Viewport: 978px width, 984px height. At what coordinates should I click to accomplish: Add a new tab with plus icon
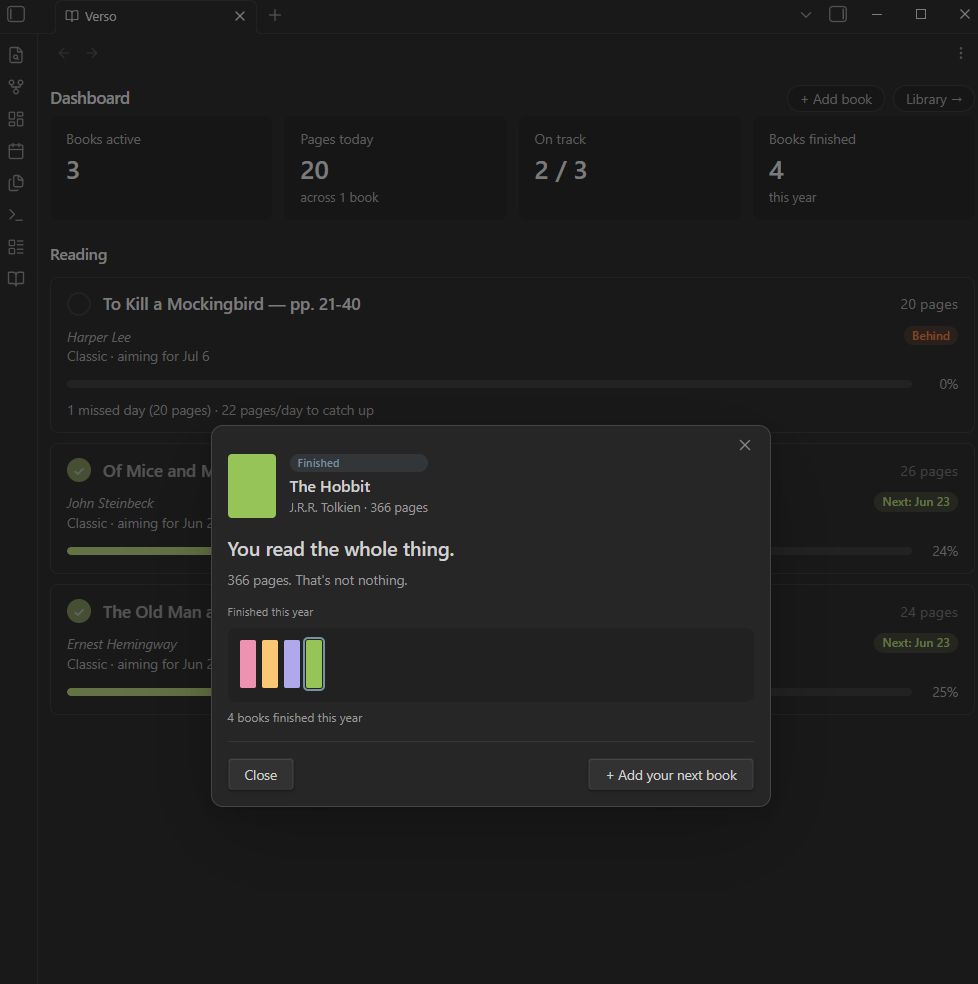point(275,15)
